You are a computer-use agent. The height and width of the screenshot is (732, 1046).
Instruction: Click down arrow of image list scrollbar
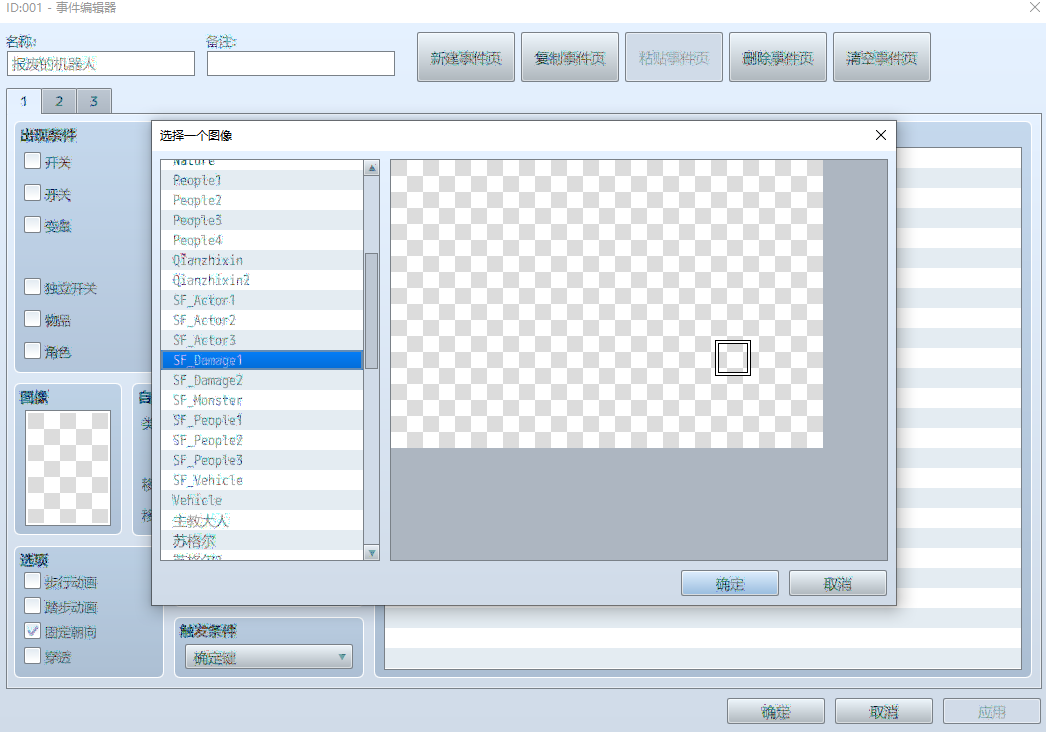pos(372,553)
